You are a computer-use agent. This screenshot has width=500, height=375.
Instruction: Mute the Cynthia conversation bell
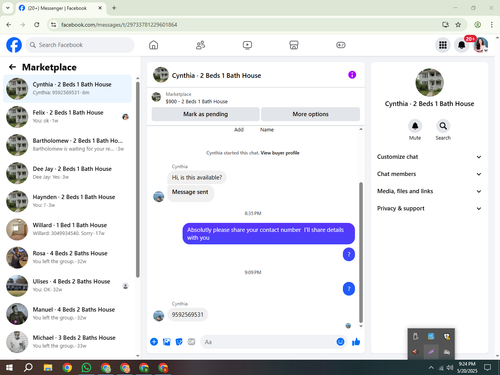[x=415, y=126]
